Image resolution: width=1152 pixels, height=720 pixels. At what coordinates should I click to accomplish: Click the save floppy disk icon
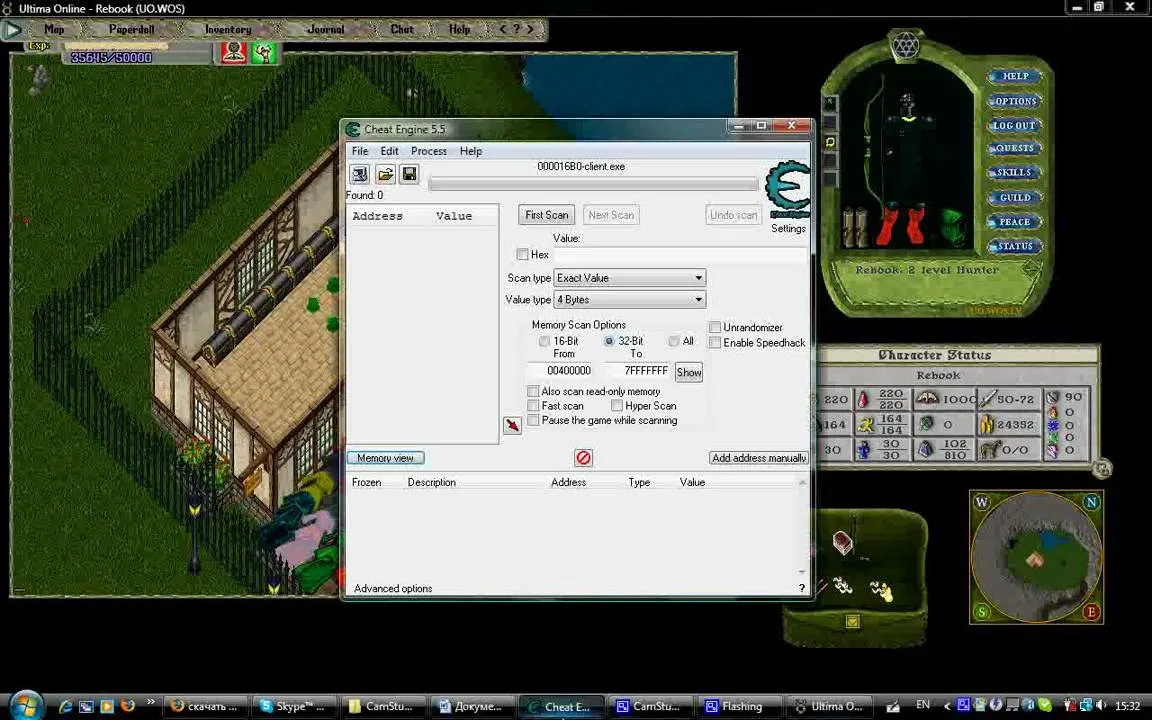coord(409,174)
